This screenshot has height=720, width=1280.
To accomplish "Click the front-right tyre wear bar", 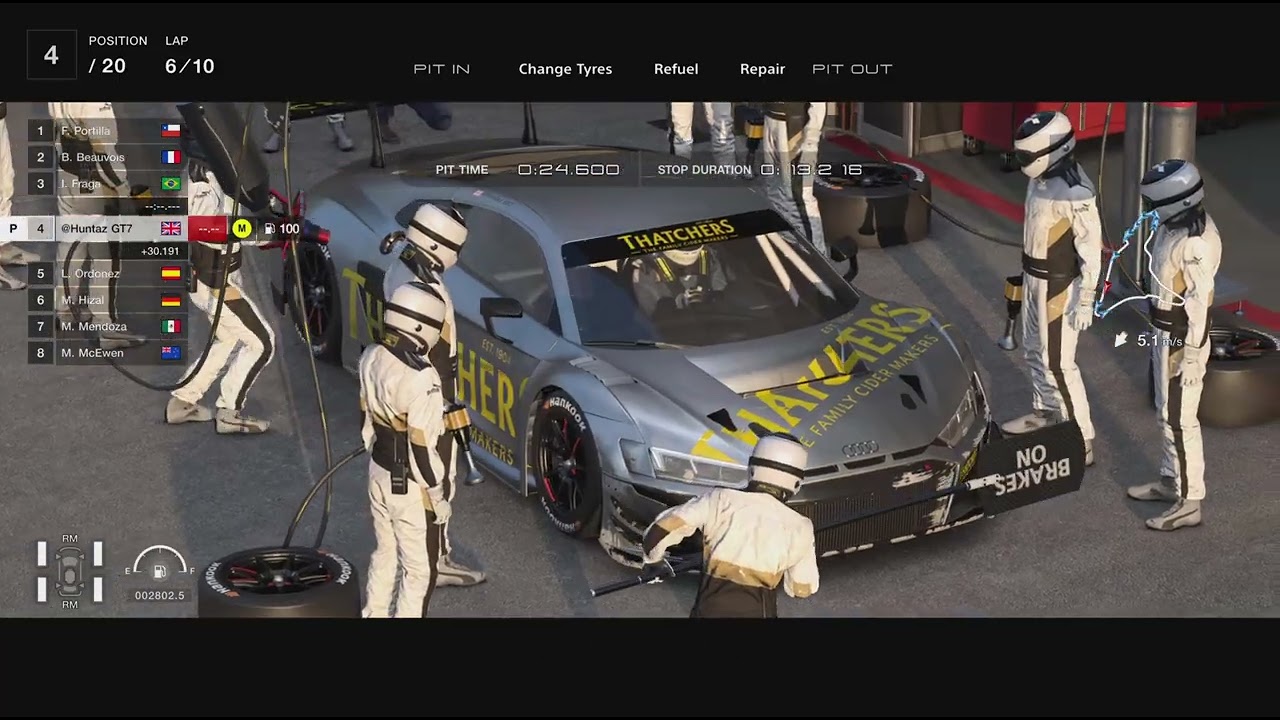I will coord(98,555).
